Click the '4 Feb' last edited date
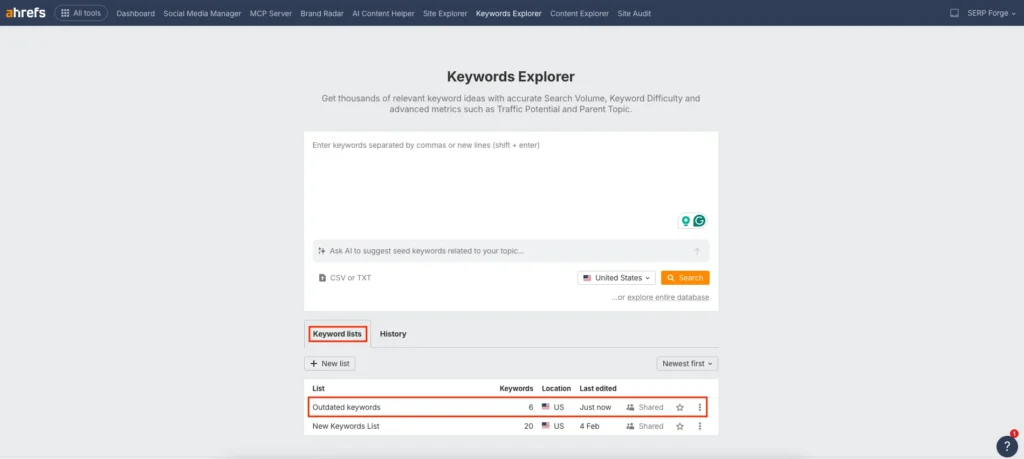The width and height of the screenshot is (1024, 459). pos(589,426)
